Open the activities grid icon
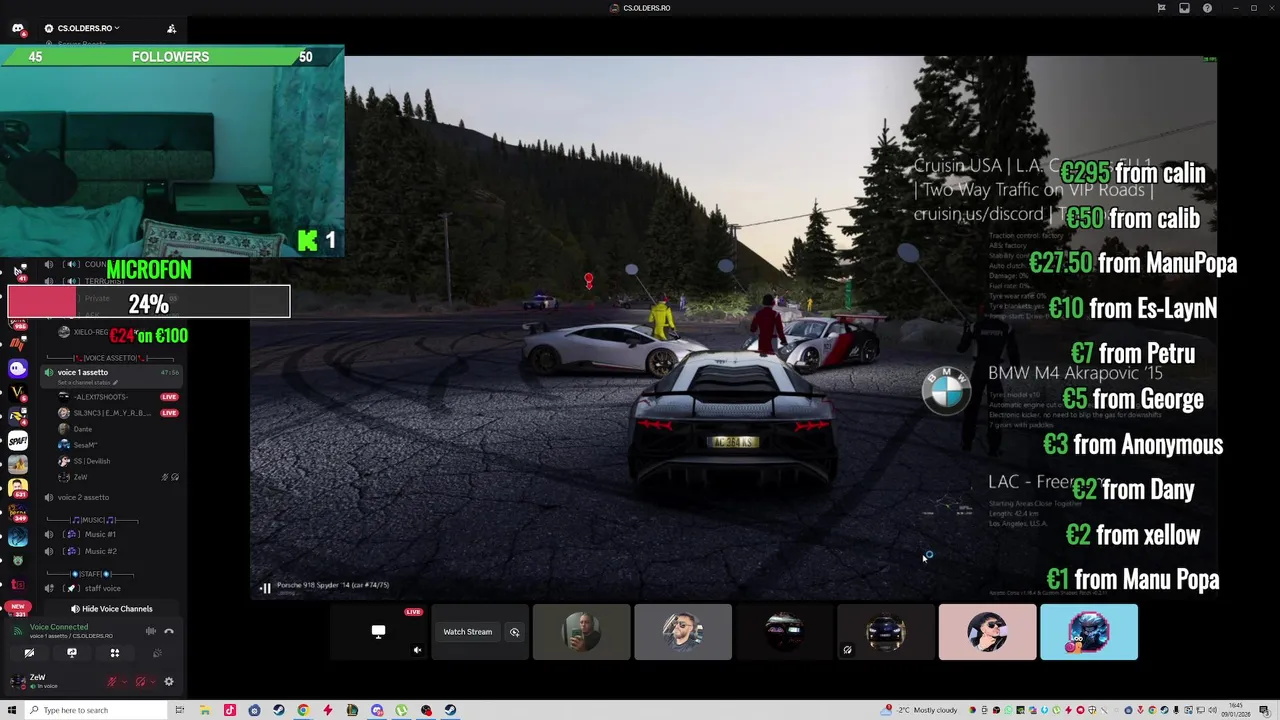 pyautogui.click(x=115, y=653)
